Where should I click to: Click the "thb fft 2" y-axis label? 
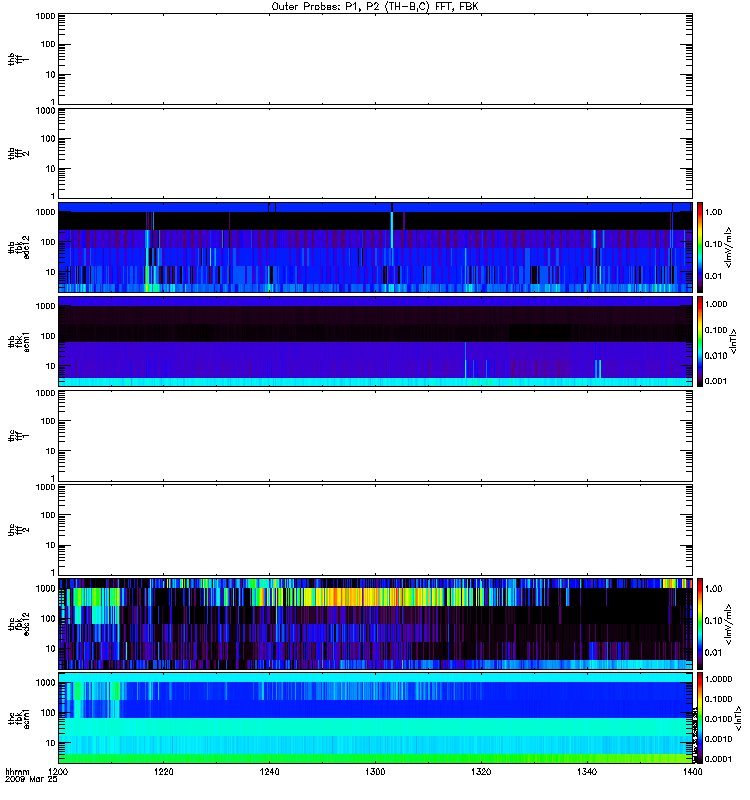[18, 153]
